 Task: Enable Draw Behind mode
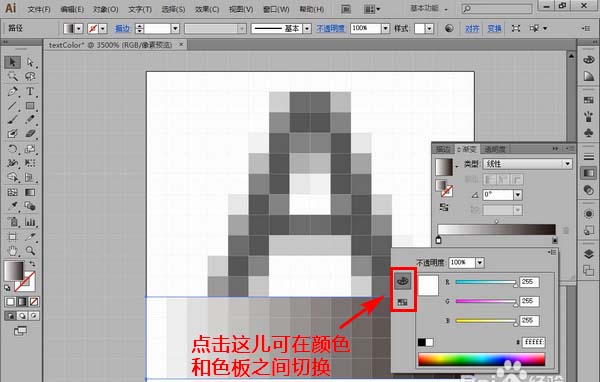(x=22, y=316)
